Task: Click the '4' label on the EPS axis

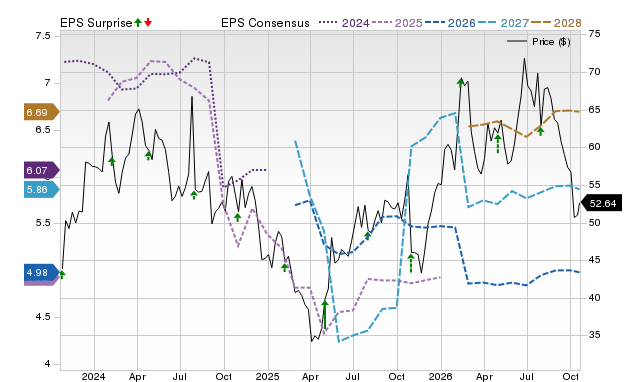Action: point(47,364)
